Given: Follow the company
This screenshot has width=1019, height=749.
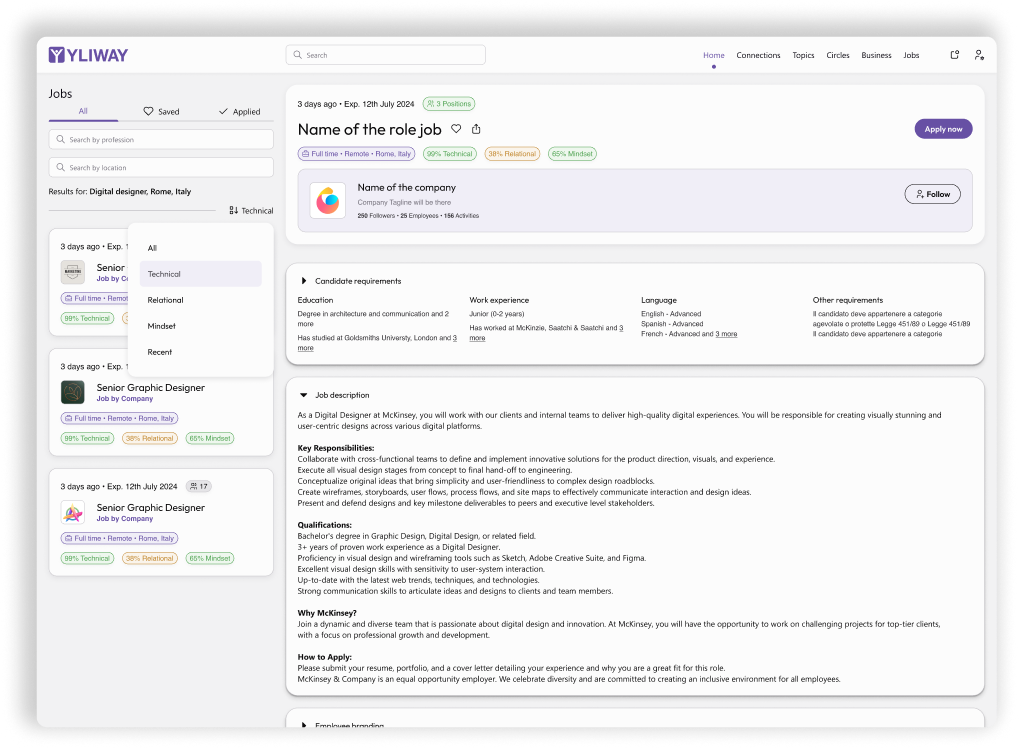Looking at the screenshot, I should tap(933, 194).
